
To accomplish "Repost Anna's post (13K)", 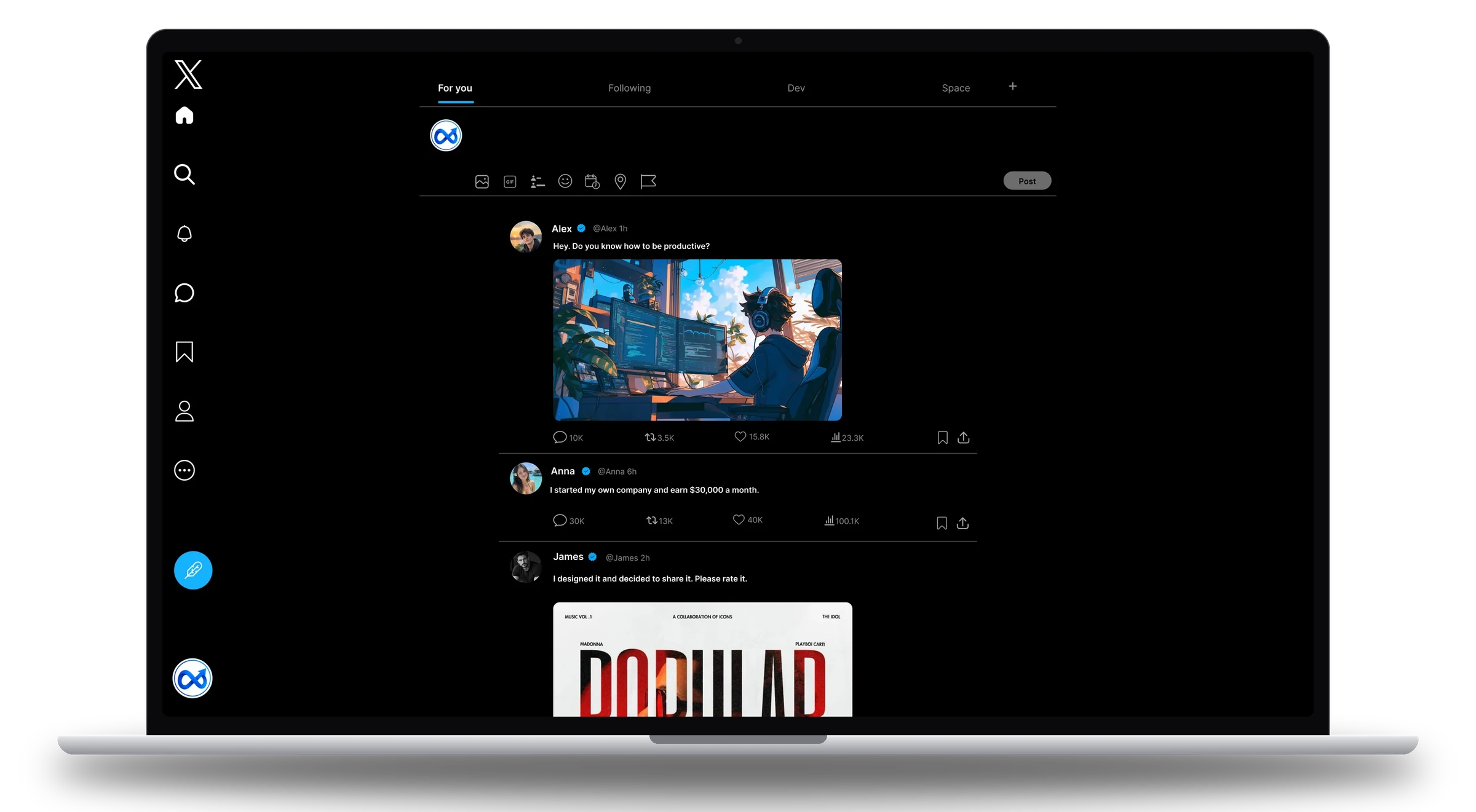I will [659, 521].
